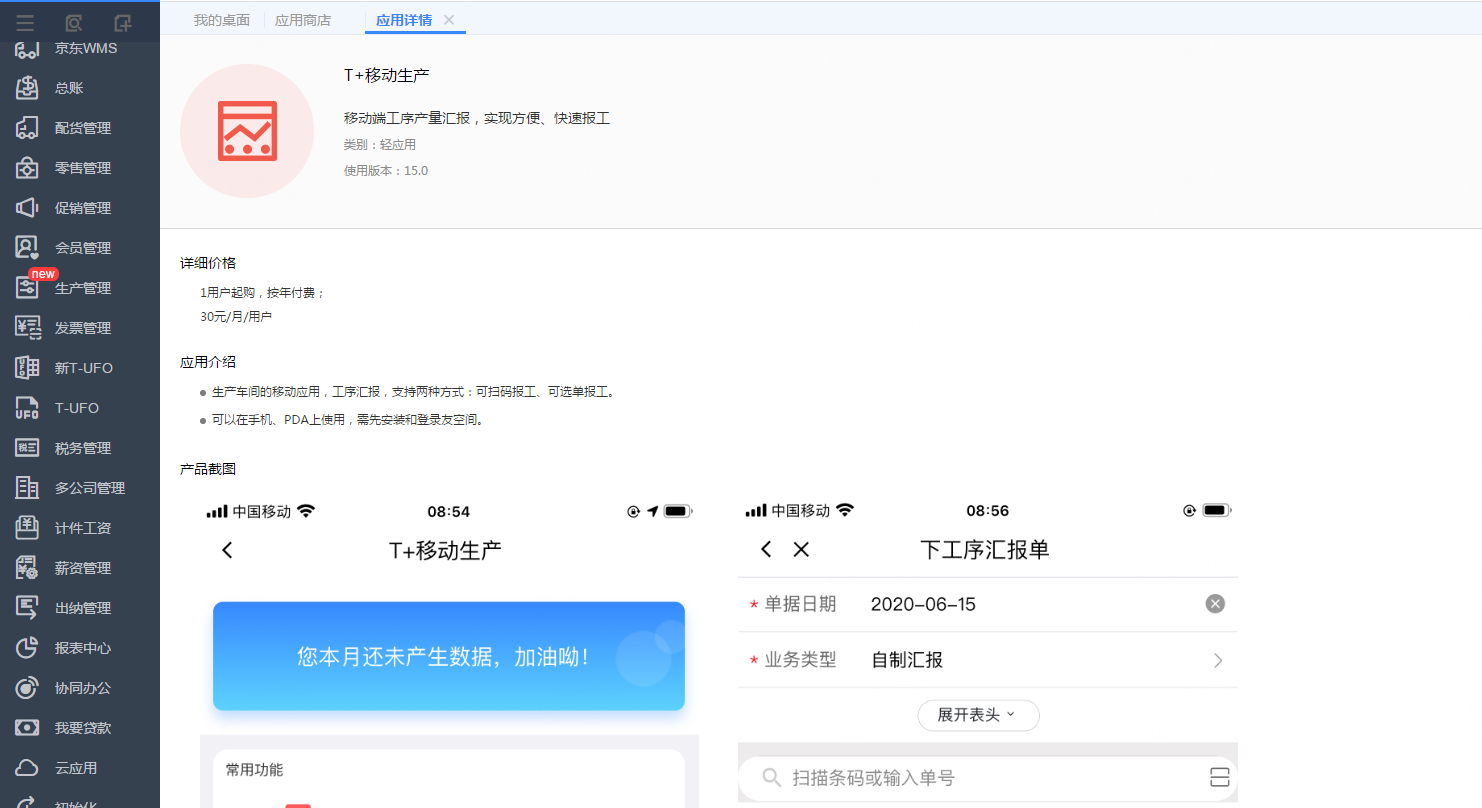1482x808 pixels.
Task: Click the 云应用 cloud icon
Action: coord(27,768)
